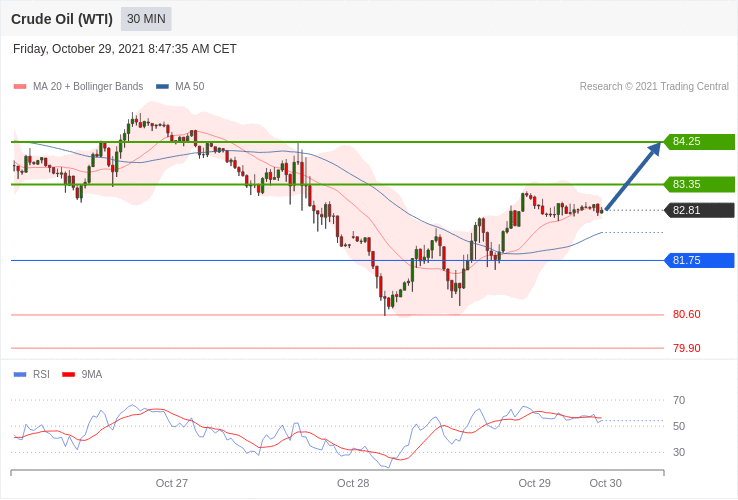The image size is (738, 500).
Task: Click the blue MA 50 legend color swatch
Action: [x=162, y=87]
